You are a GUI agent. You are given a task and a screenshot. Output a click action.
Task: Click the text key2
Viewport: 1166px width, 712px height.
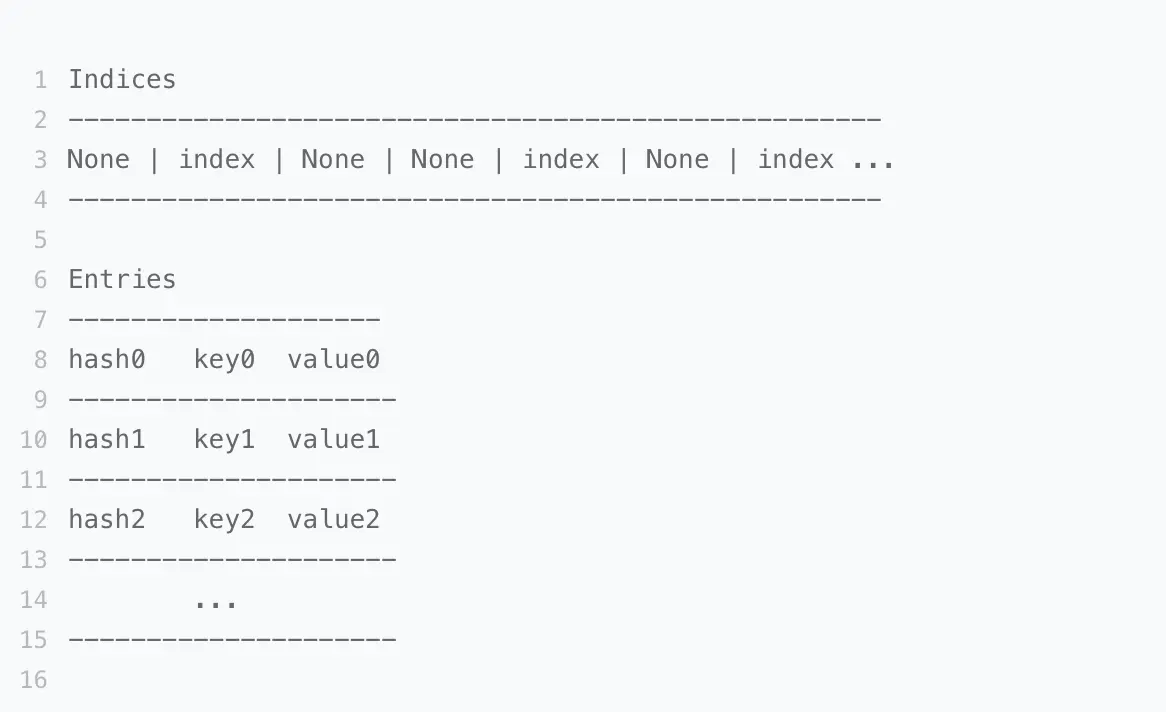pyautogui.click(x=224, y=520)
